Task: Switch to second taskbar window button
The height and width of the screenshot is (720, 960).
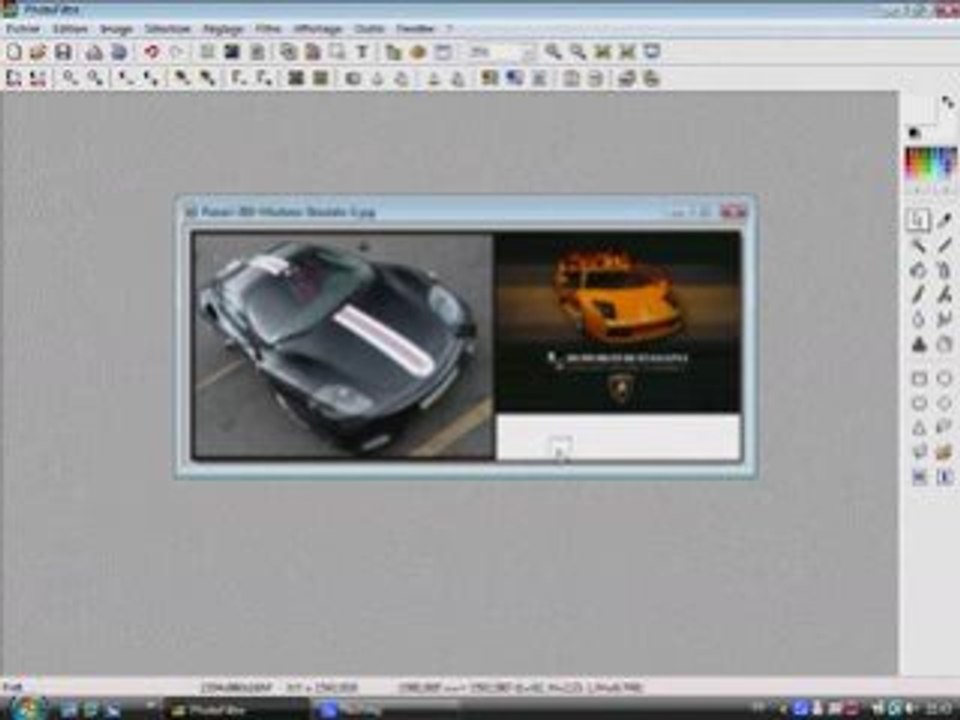Action: click(x=384, y=710)
